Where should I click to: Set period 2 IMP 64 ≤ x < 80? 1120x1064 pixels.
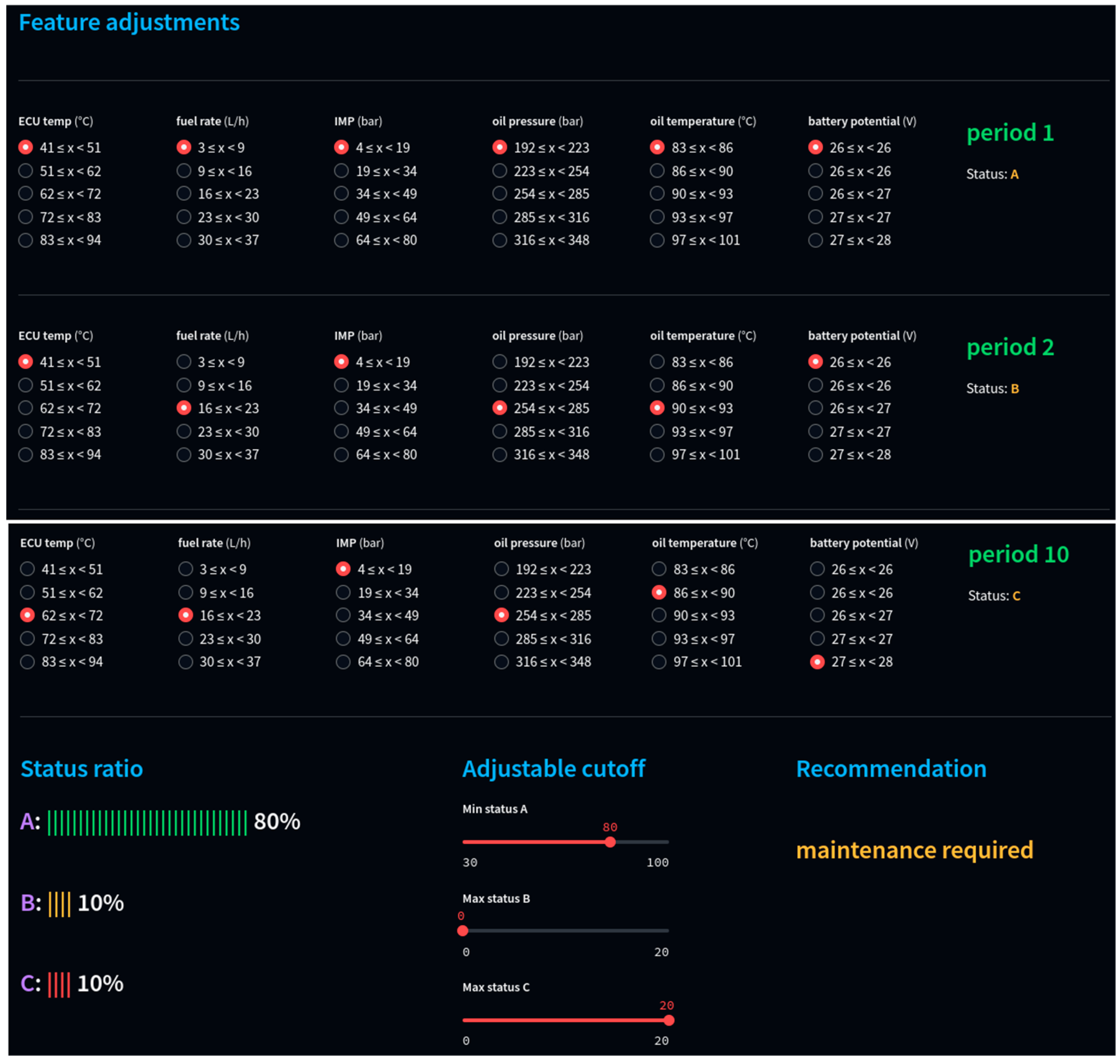[x=341, y=455]
